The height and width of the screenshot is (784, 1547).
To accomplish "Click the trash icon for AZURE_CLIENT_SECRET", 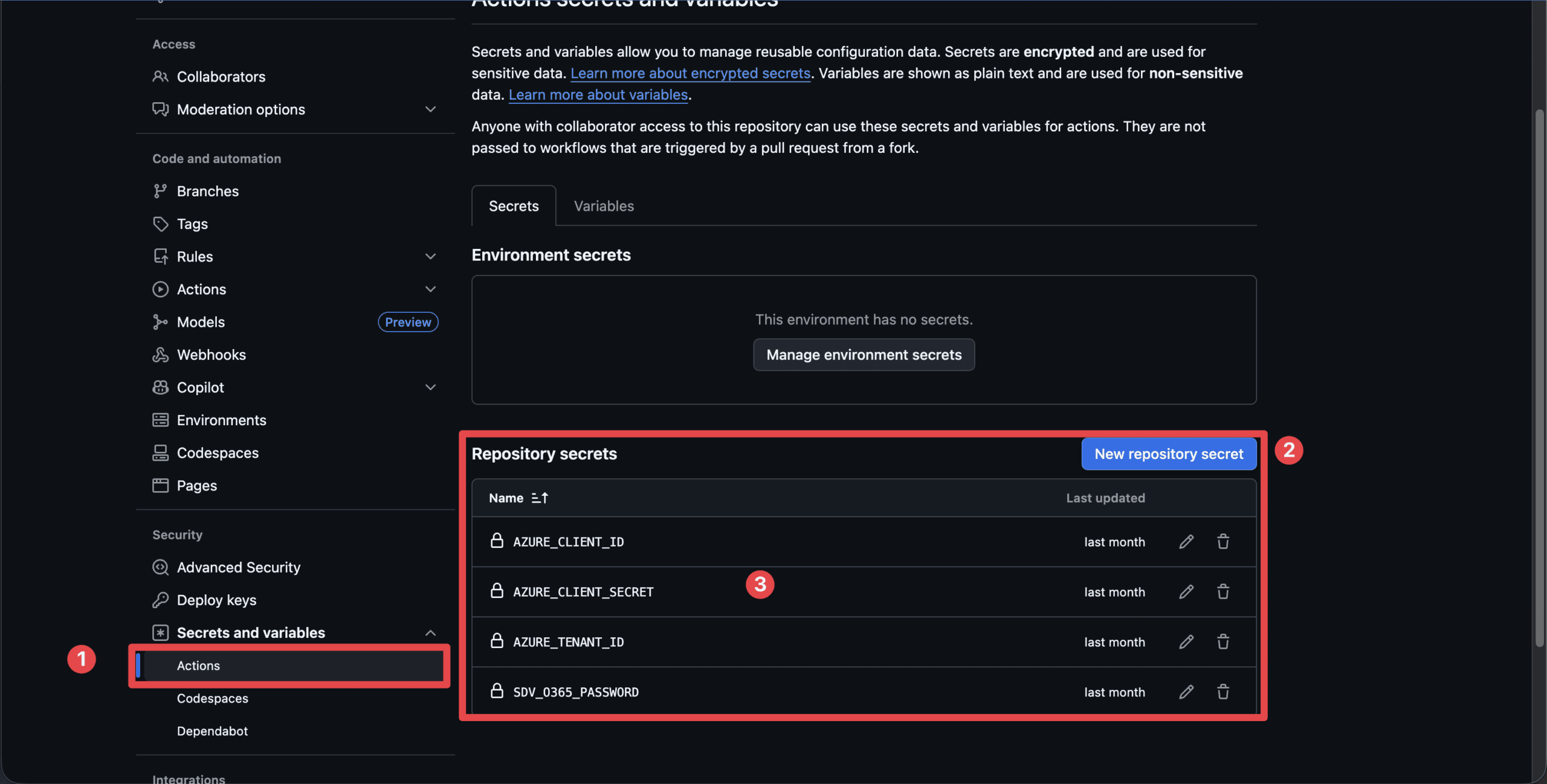I will [x=1223, y=591].
